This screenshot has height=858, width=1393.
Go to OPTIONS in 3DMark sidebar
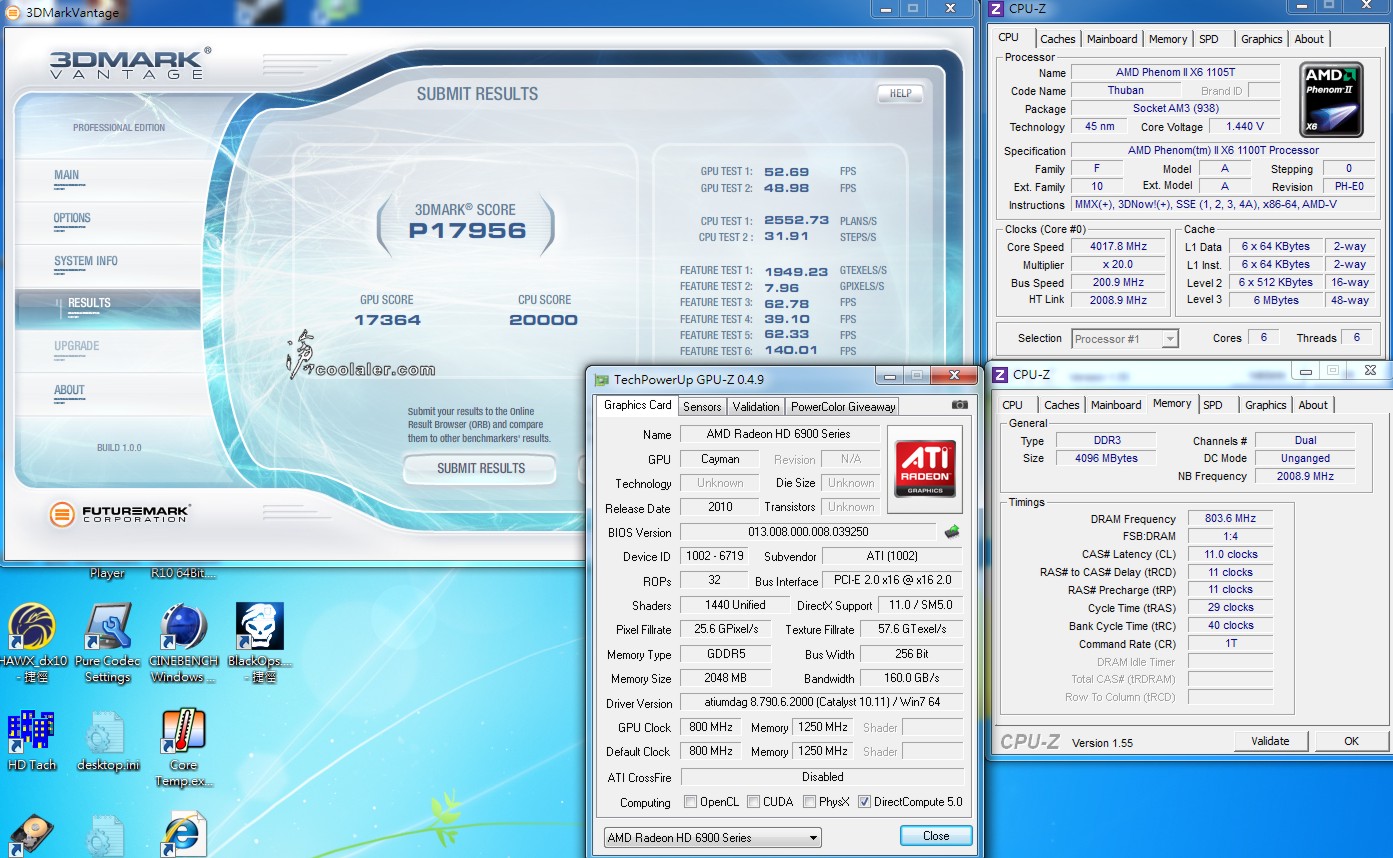pyautogui.click(x=108, y=221)
